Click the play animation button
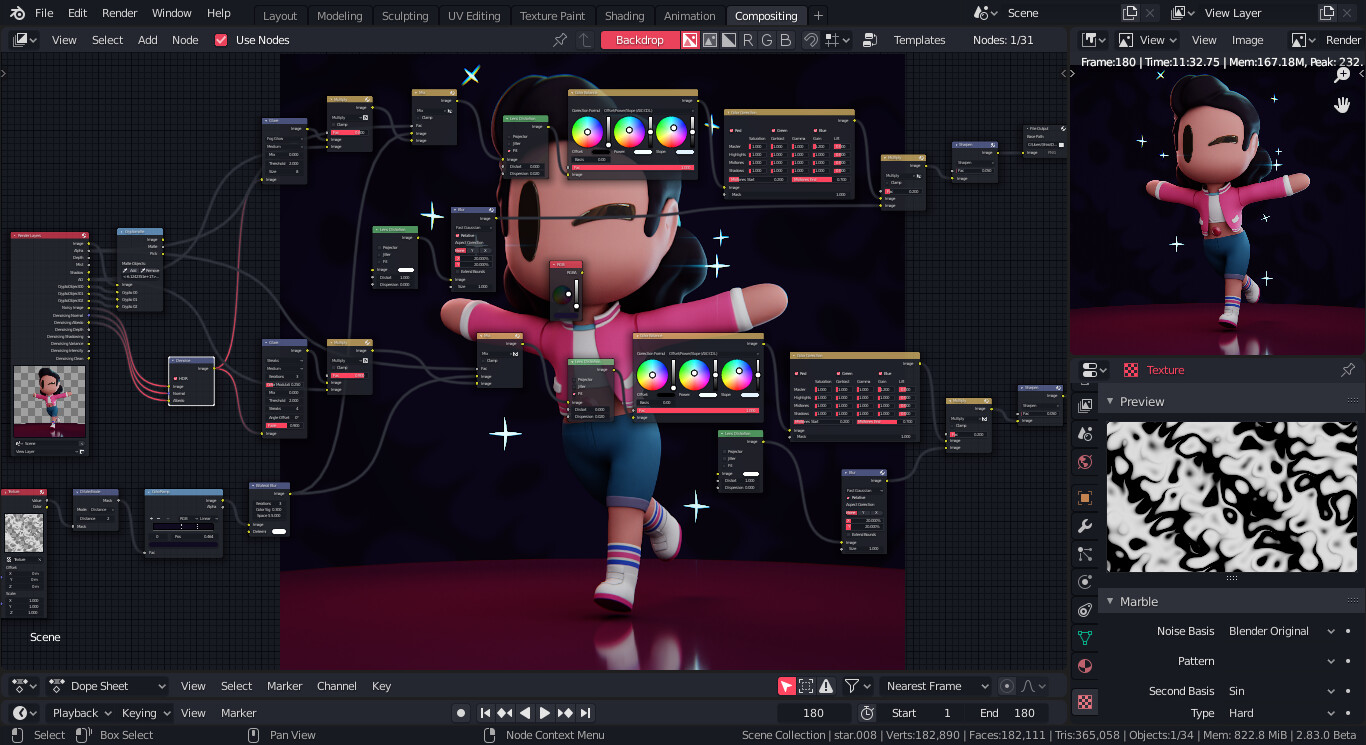 (x=545, y=713)
